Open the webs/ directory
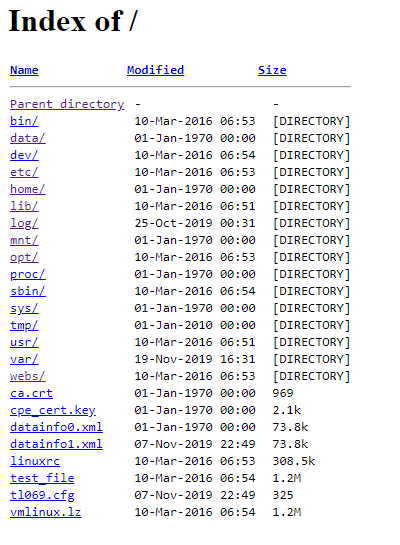400x545 pixels. point(28,377)
